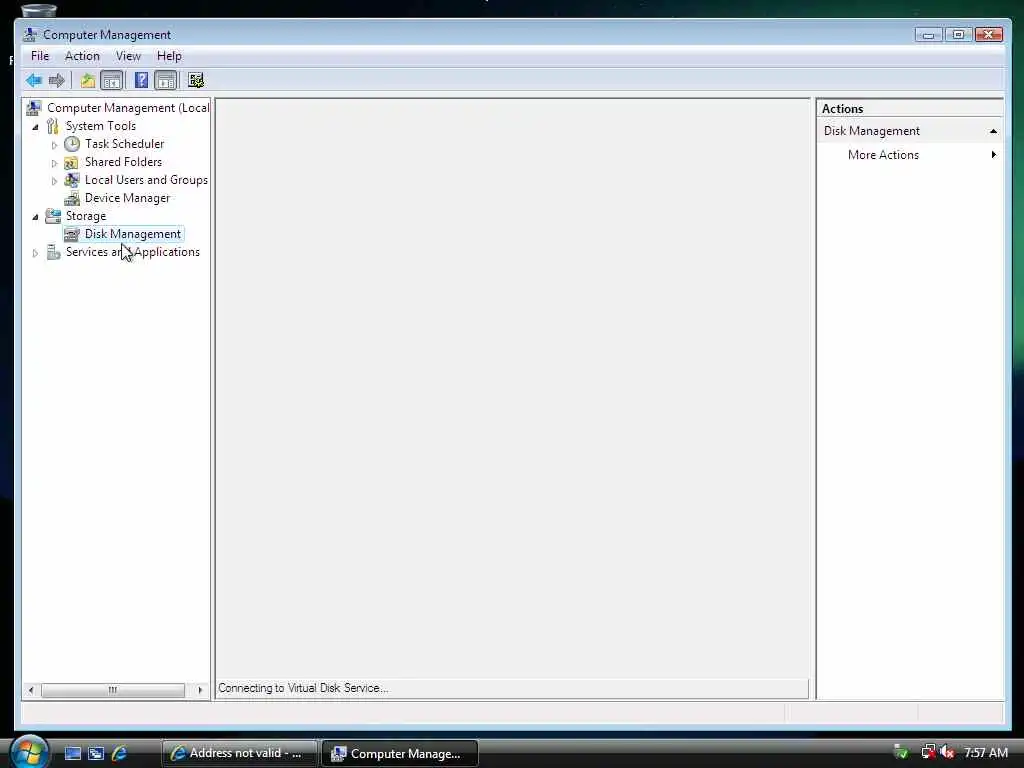Click More Actions in the Actions pane

[883, 155]
